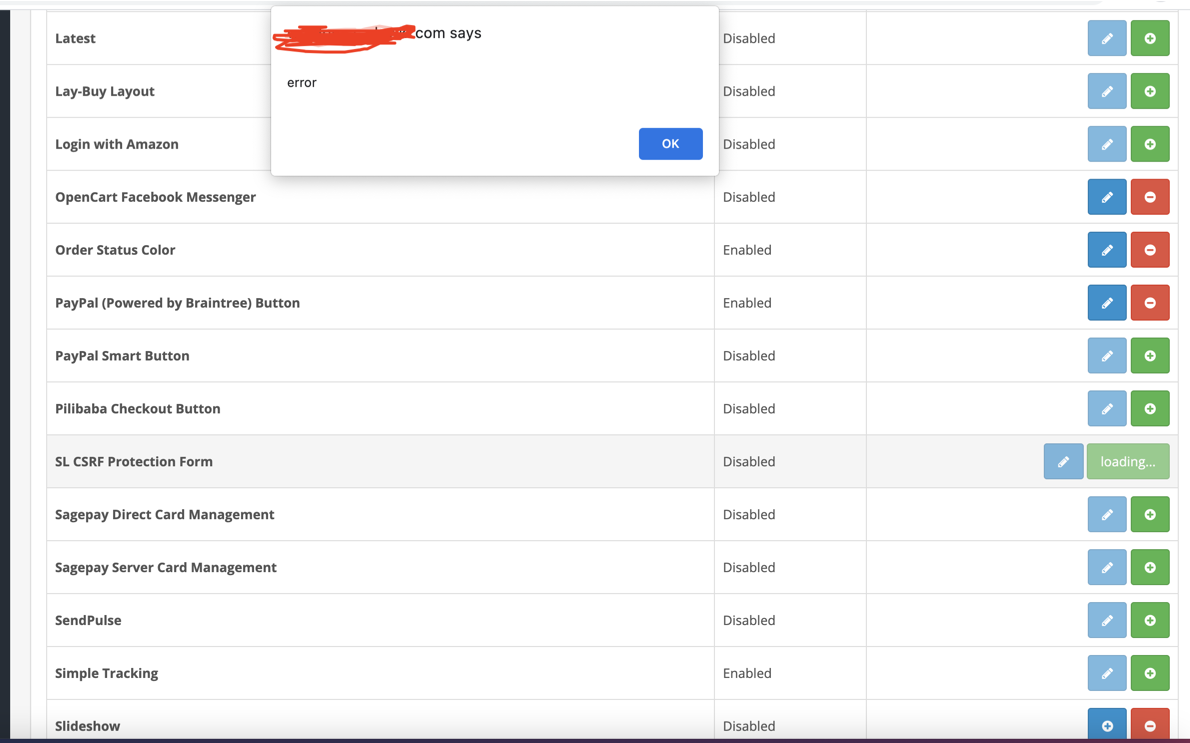The width and height of the screenshot is (1190, 743).
Task: Edit the Simple Tracking module
Action: point(1107,673)
